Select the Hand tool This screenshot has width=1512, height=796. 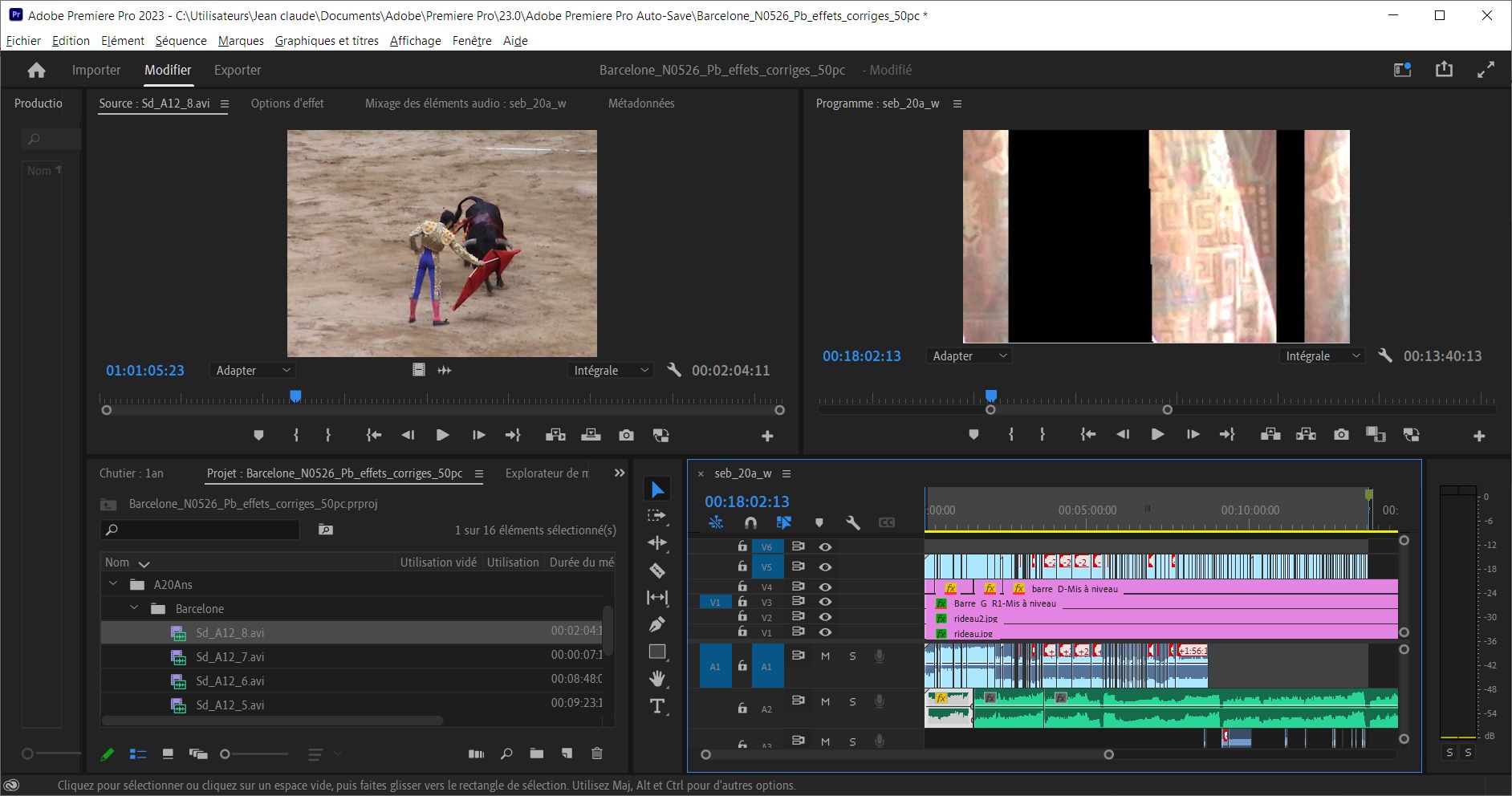(657, 679)
